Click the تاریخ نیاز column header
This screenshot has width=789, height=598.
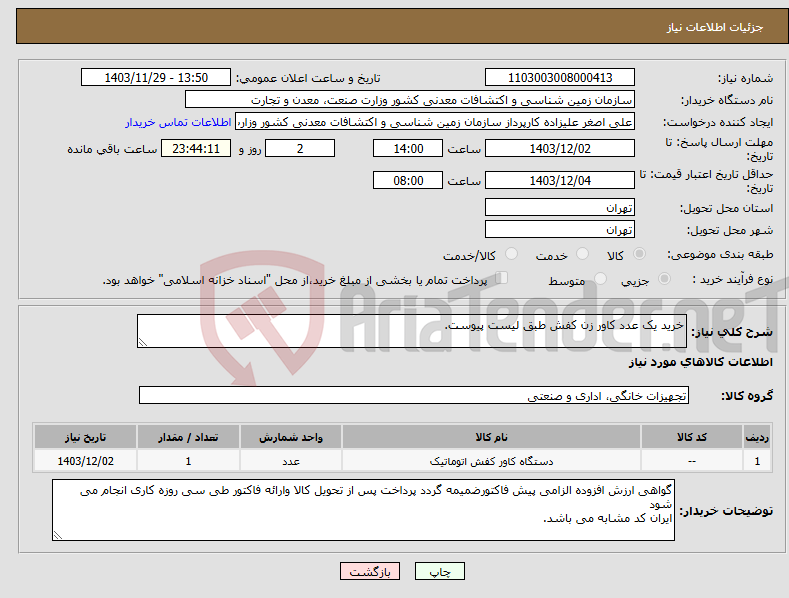[86, 437]
